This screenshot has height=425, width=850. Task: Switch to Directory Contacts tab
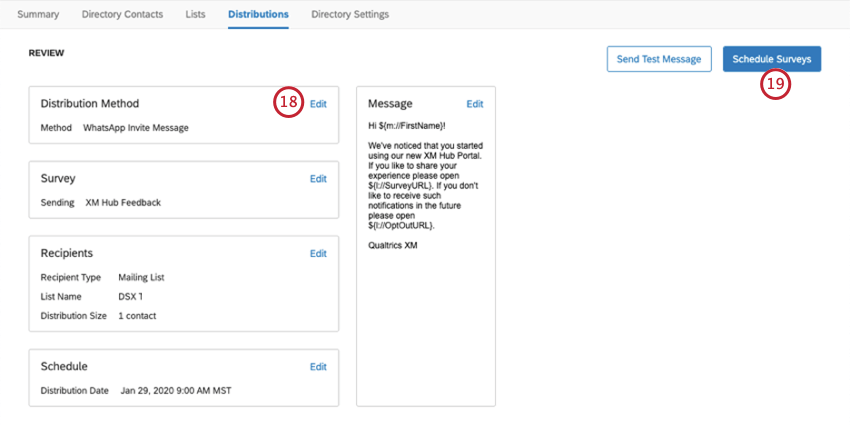pyautogui.click(x=122, y=15)
